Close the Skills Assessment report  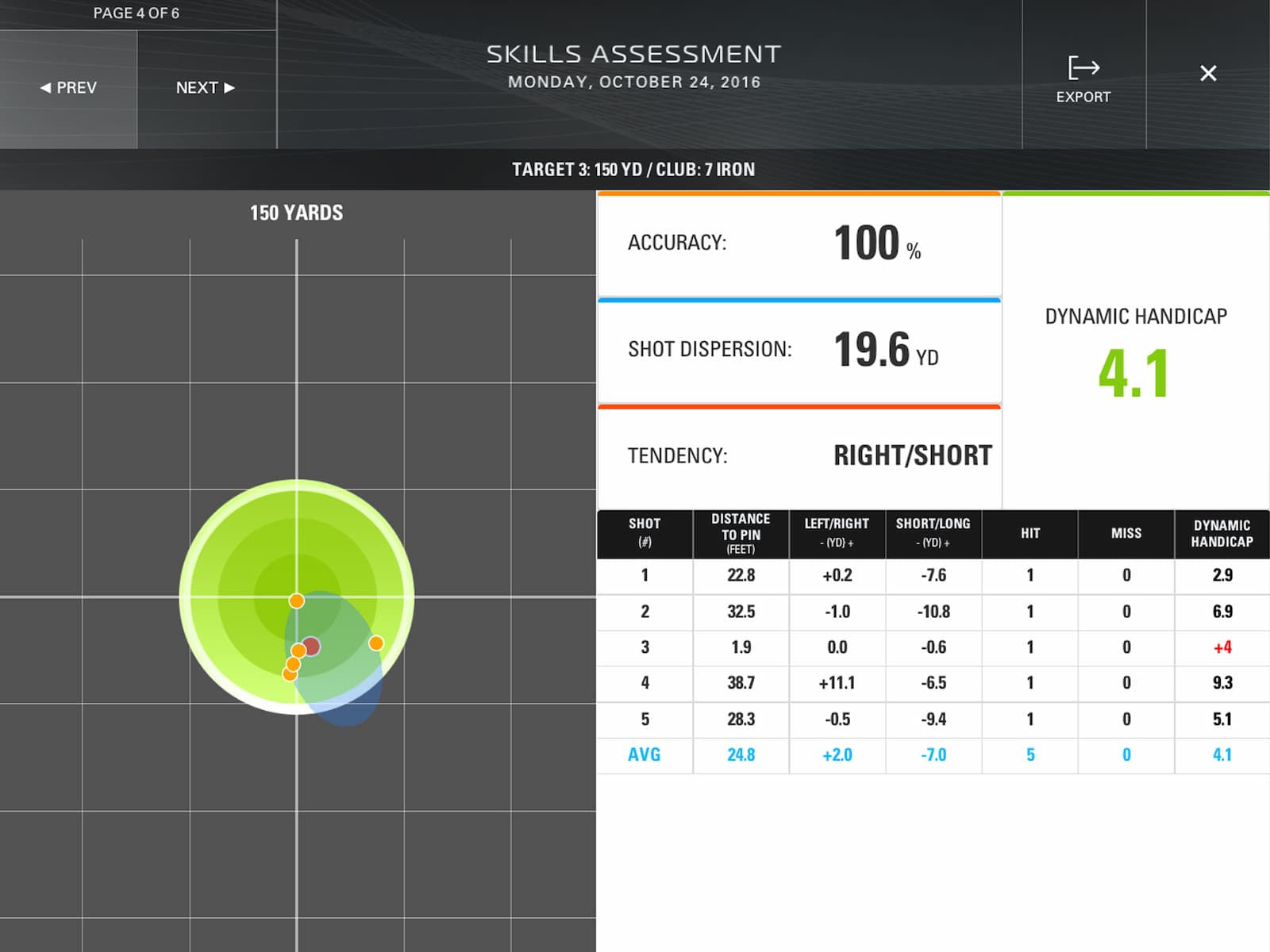(x=1208, y=74)
